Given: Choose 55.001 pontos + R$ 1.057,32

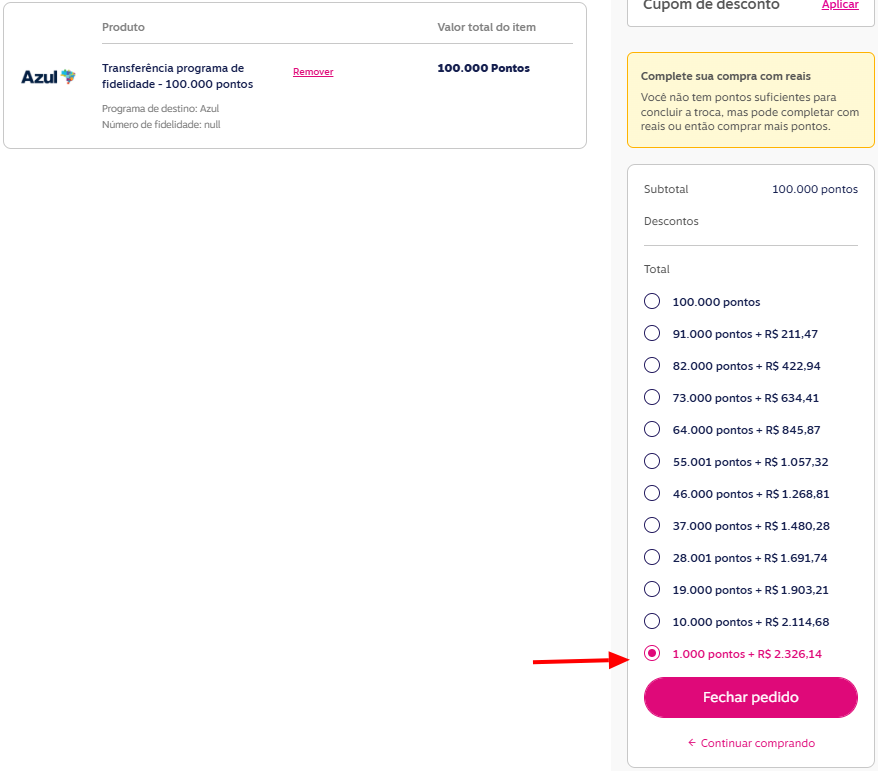Looking at the screenshot, I should click(x=652, y=461).
